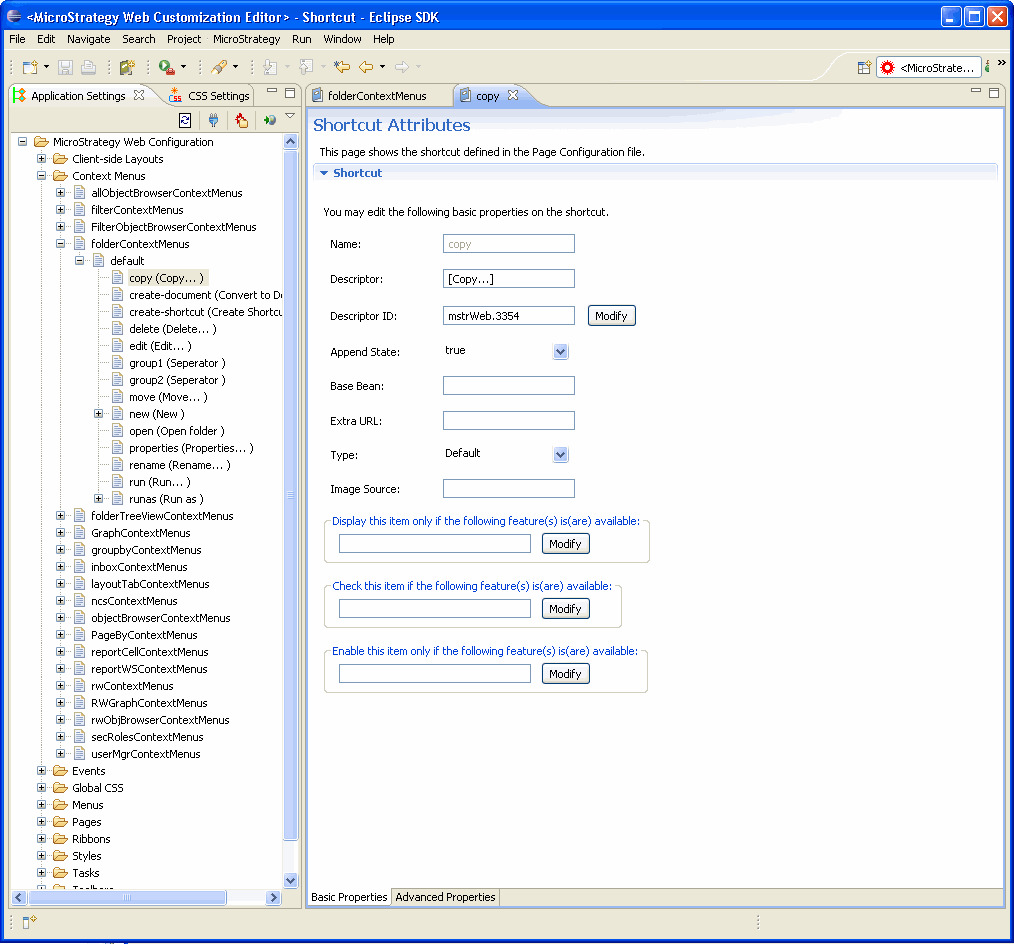Open the Navigate menu

coord(89,39)
